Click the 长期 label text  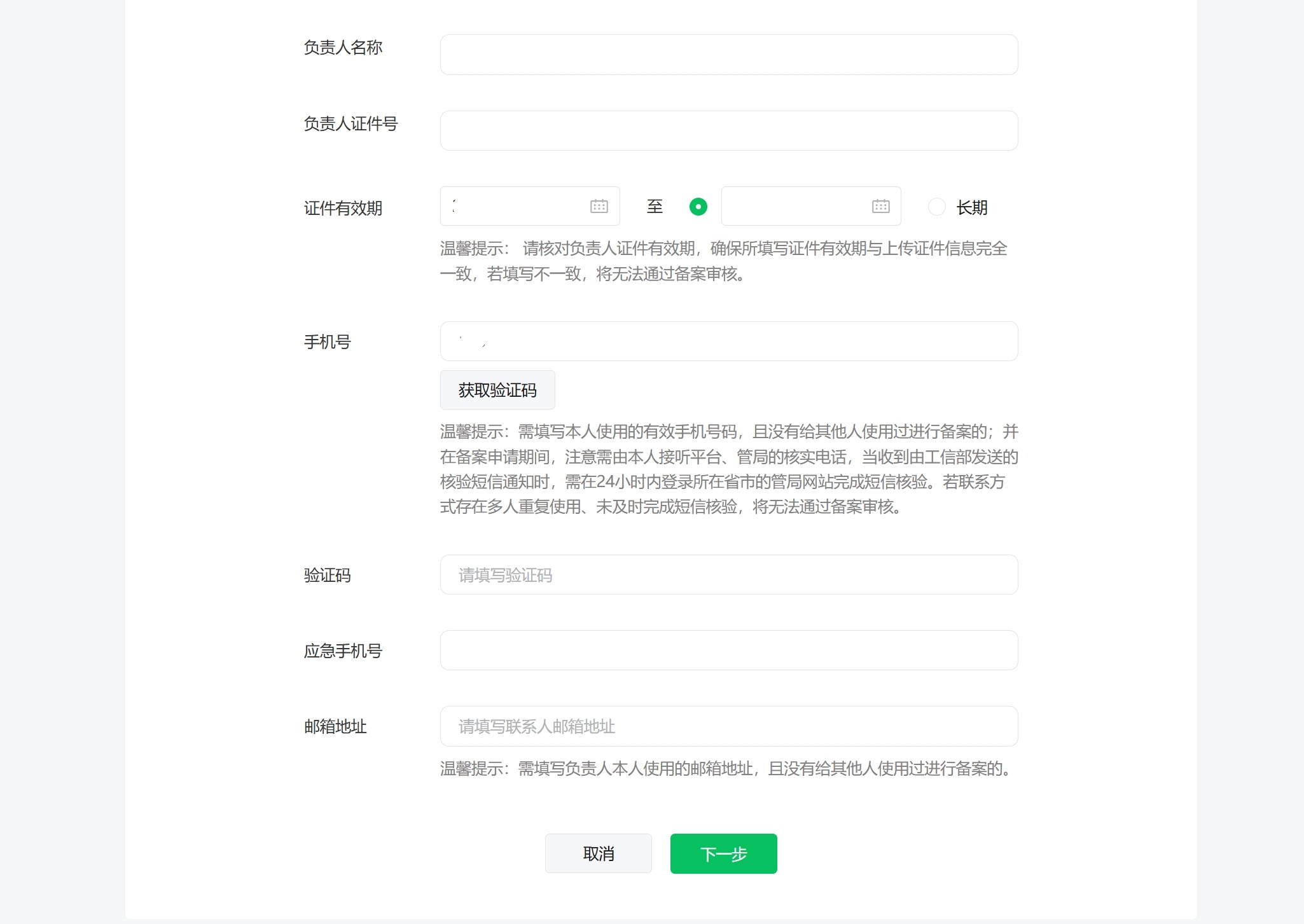(x=972, y=207)
